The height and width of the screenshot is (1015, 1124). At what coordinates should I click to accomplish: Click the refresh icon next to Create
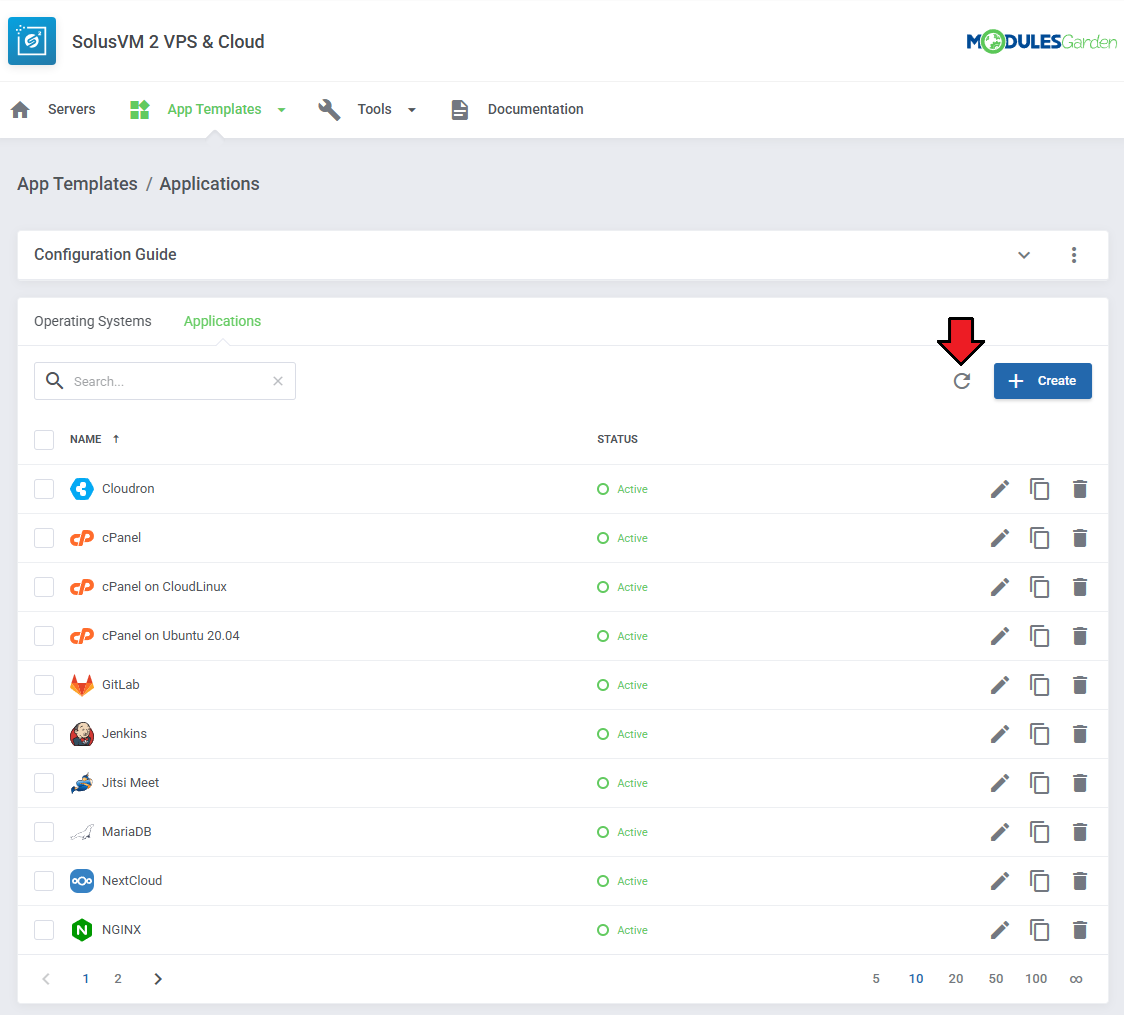[962, 381]
